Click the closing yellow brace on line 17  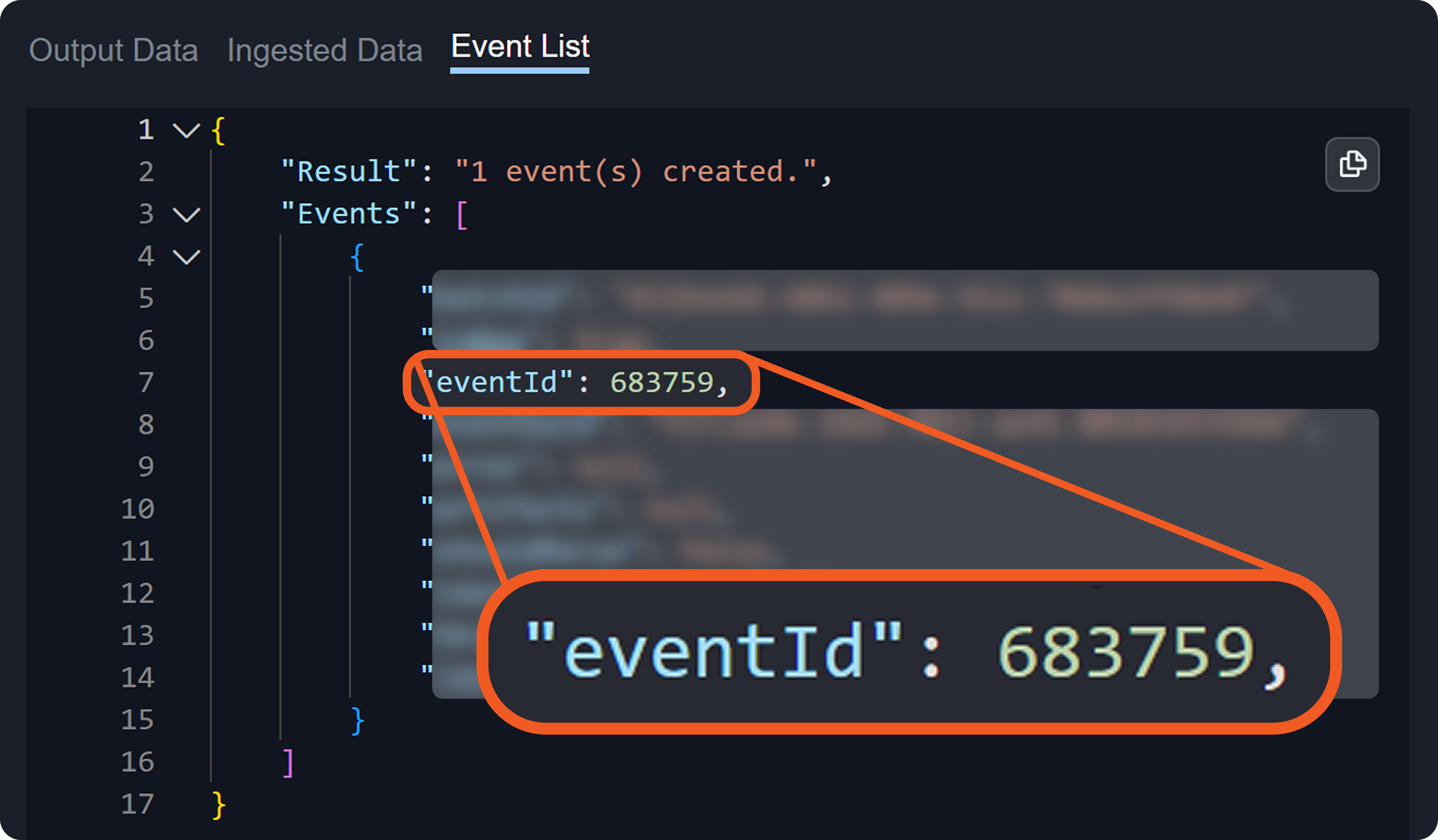218,805
